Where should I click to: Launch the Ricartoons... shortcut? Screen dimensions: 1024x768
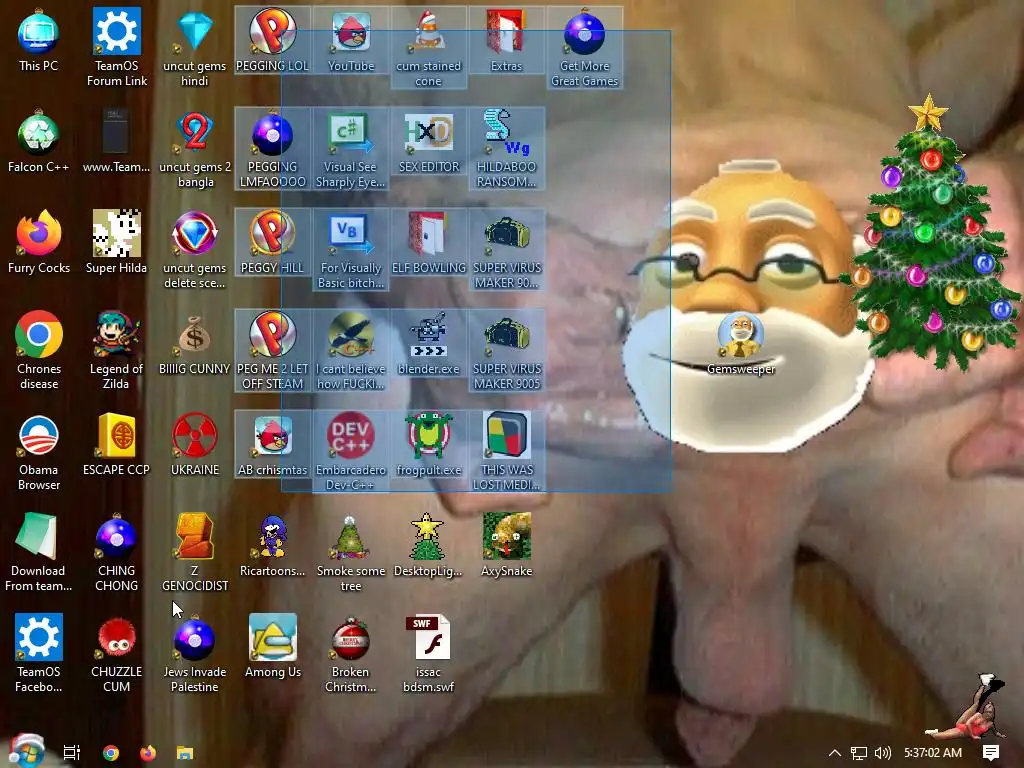point(272,546)
